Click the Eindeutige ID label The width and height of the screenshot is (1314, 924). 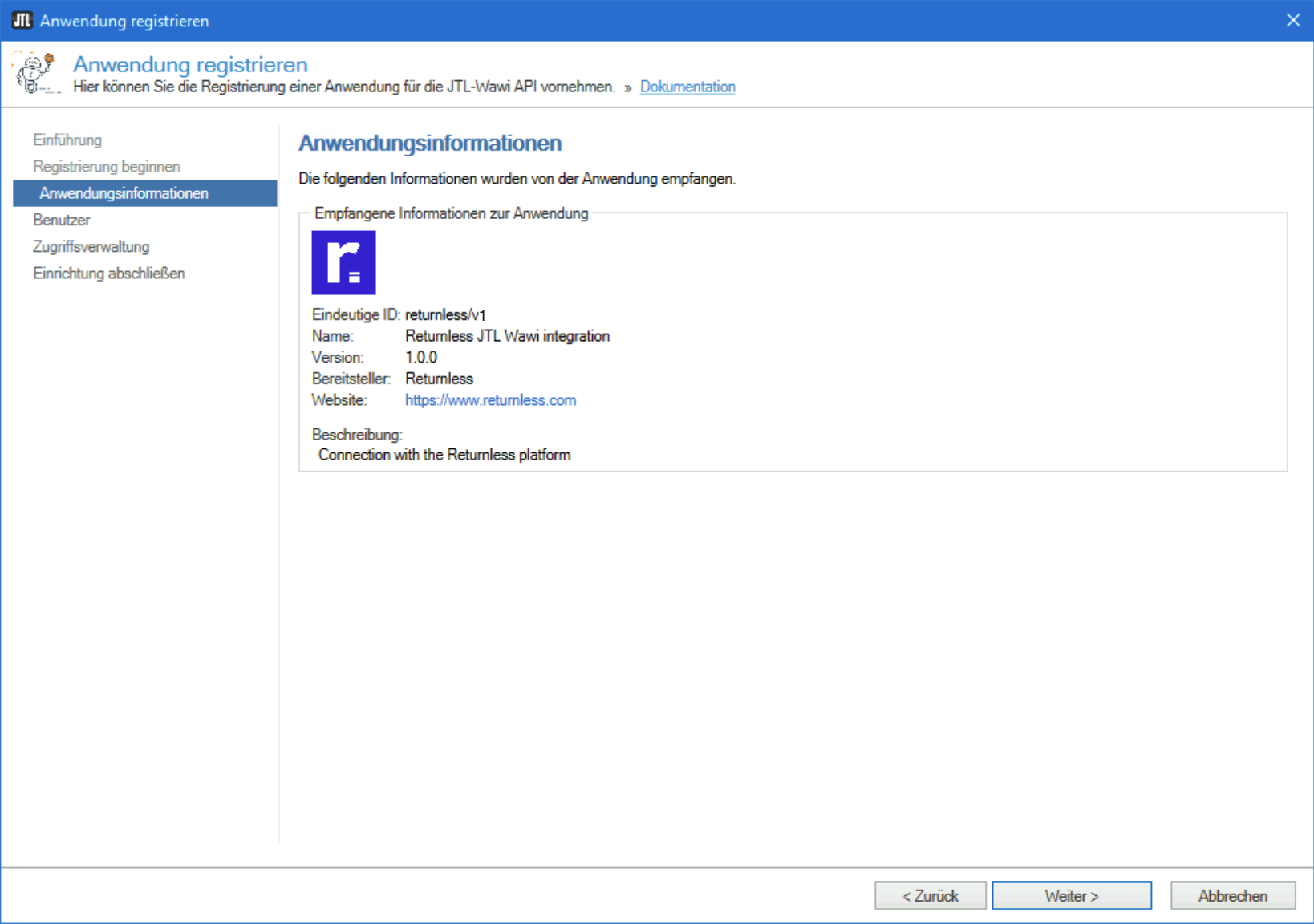coord(356,315)
